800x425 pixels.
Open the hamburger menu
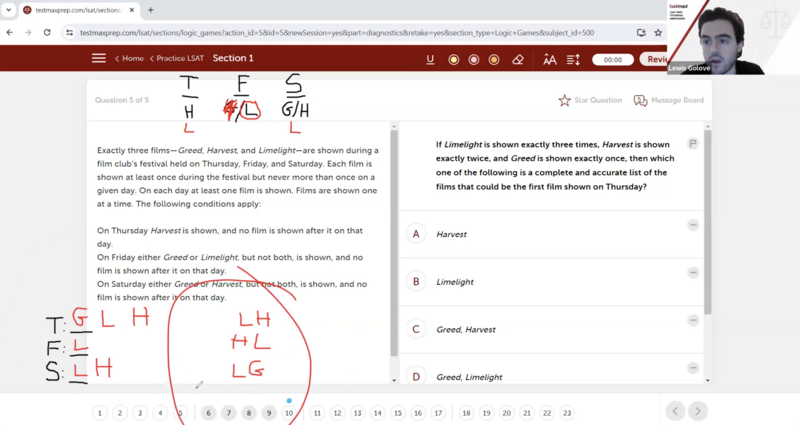click(x=99, y=59)
